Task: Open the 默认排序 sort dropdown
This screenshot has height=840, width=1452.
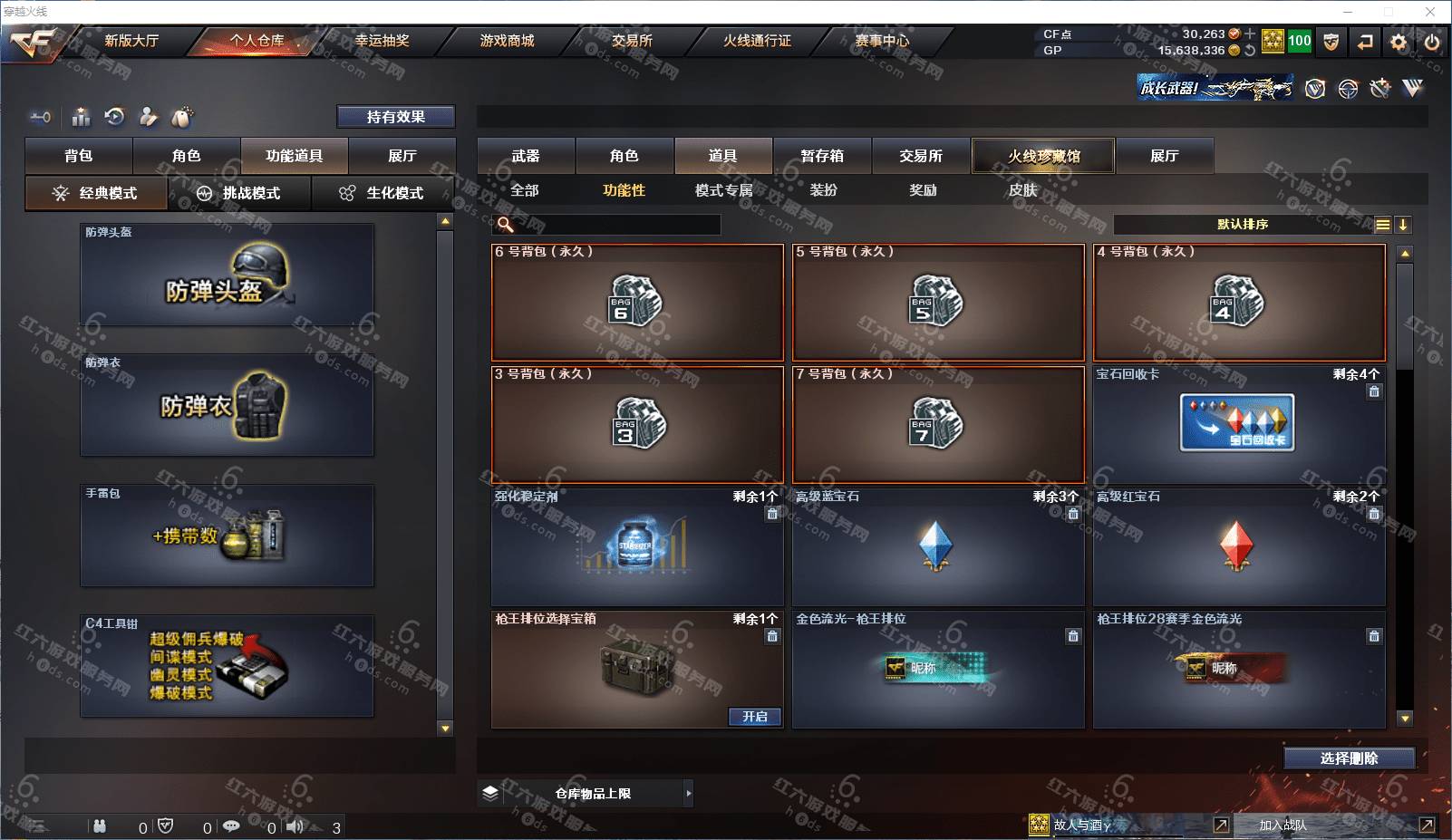Action: [1243, 225]
